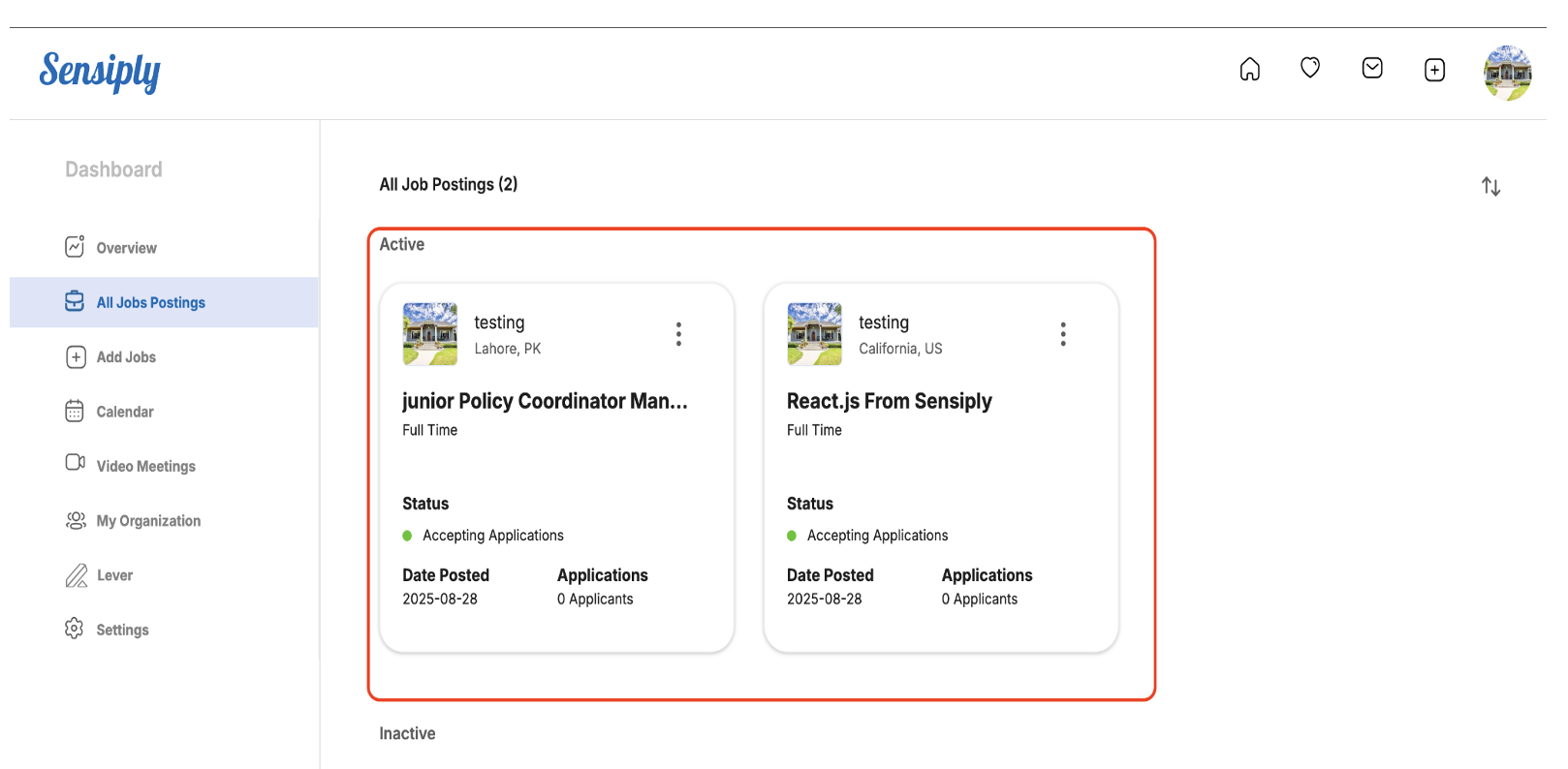
Task: Toggle sort order of job postings
Action: (1490, 186)
